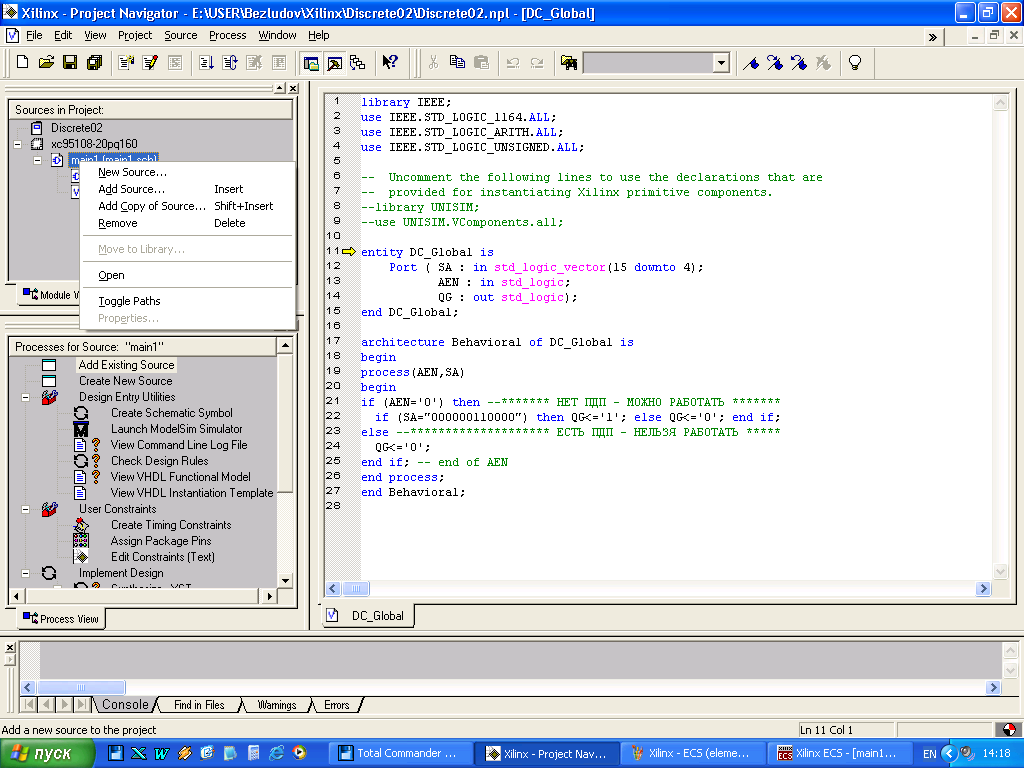Select Assign Package Pins process
1024x768 pixels.
click(161, 541)
